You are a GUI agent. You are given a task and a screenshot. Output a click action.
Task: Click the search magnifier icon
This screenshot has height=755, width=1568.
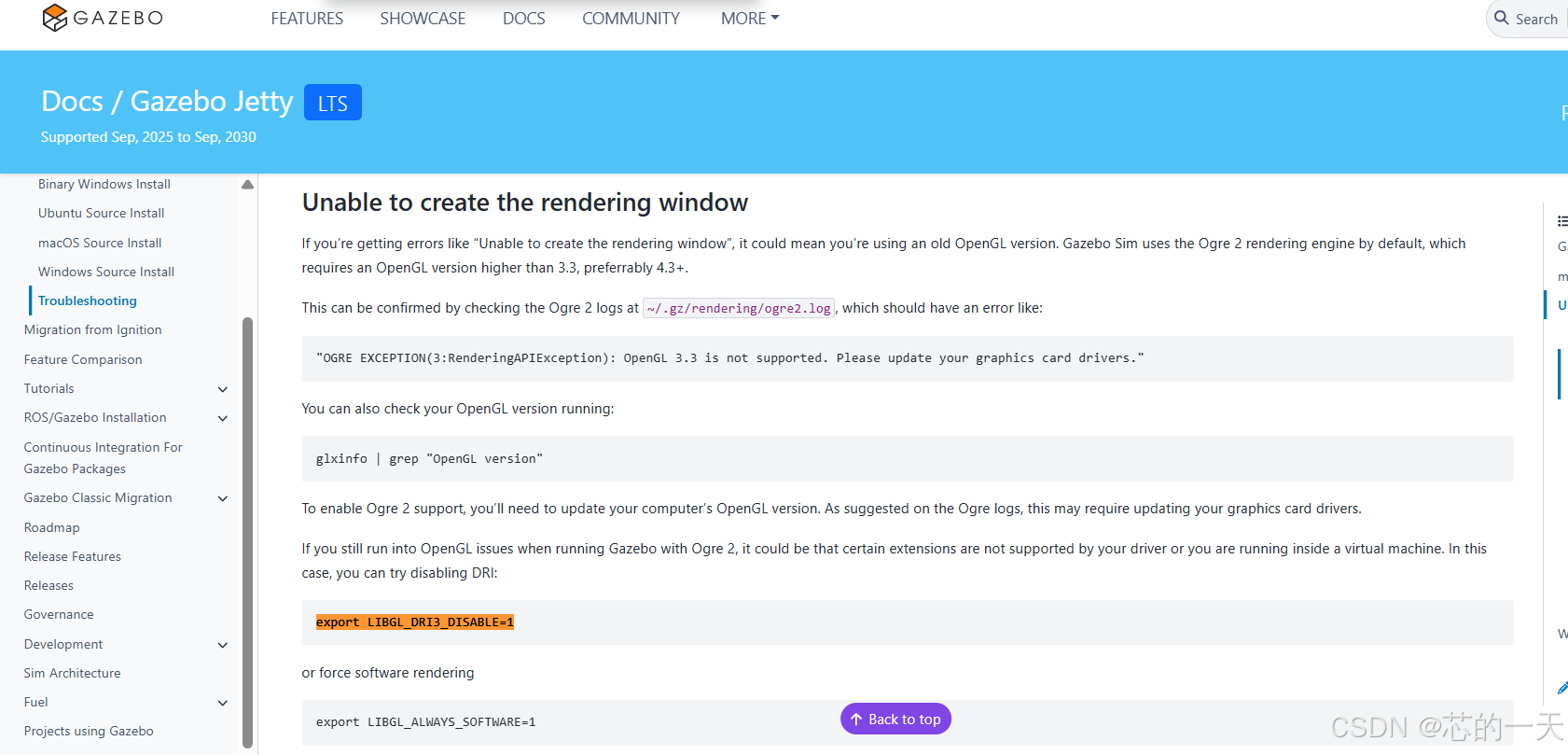(x=1502, y=18)
